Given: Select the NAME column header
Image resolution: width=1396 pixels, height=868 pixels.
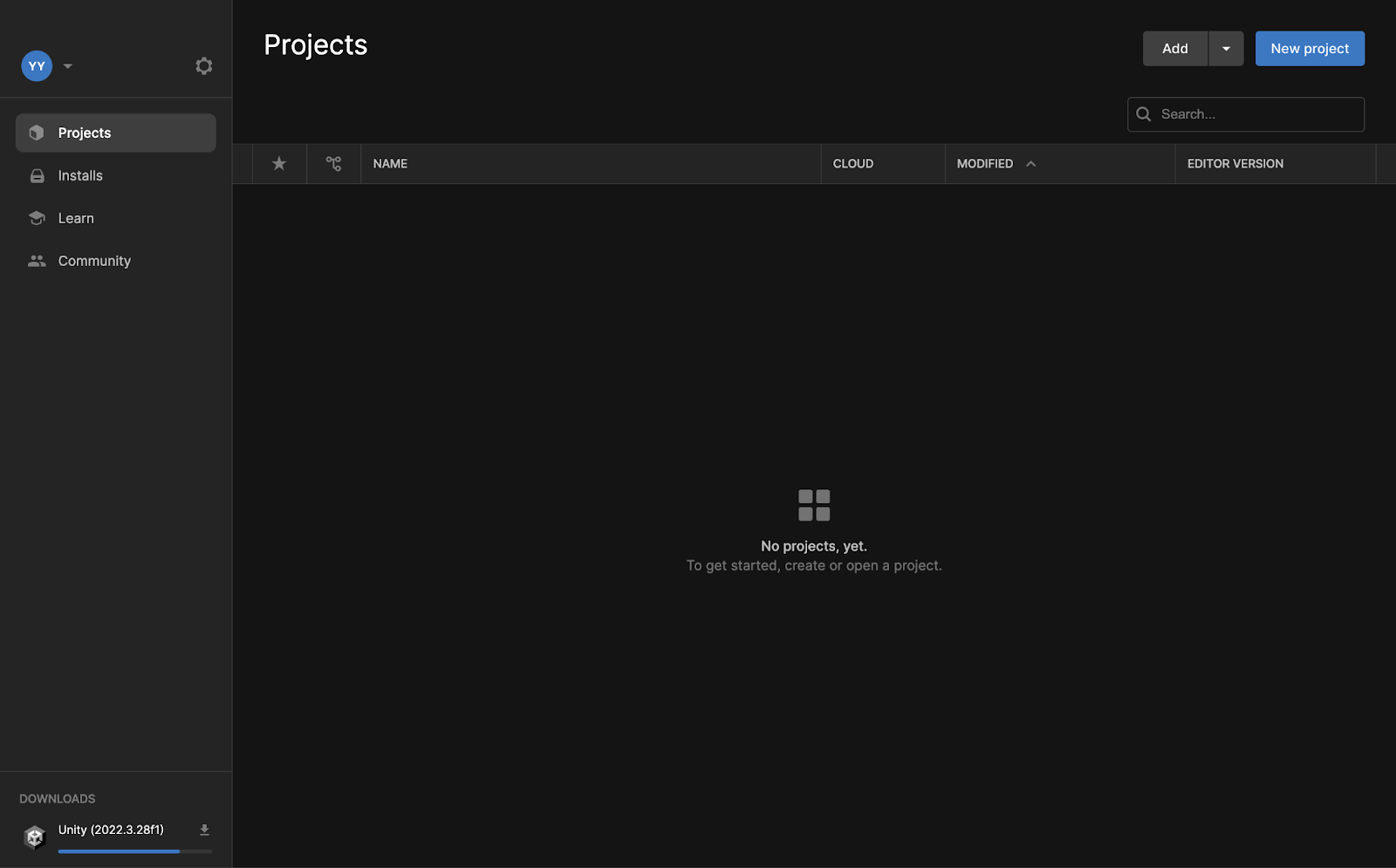Looking at the screenshot, I should tap(390, 163).
